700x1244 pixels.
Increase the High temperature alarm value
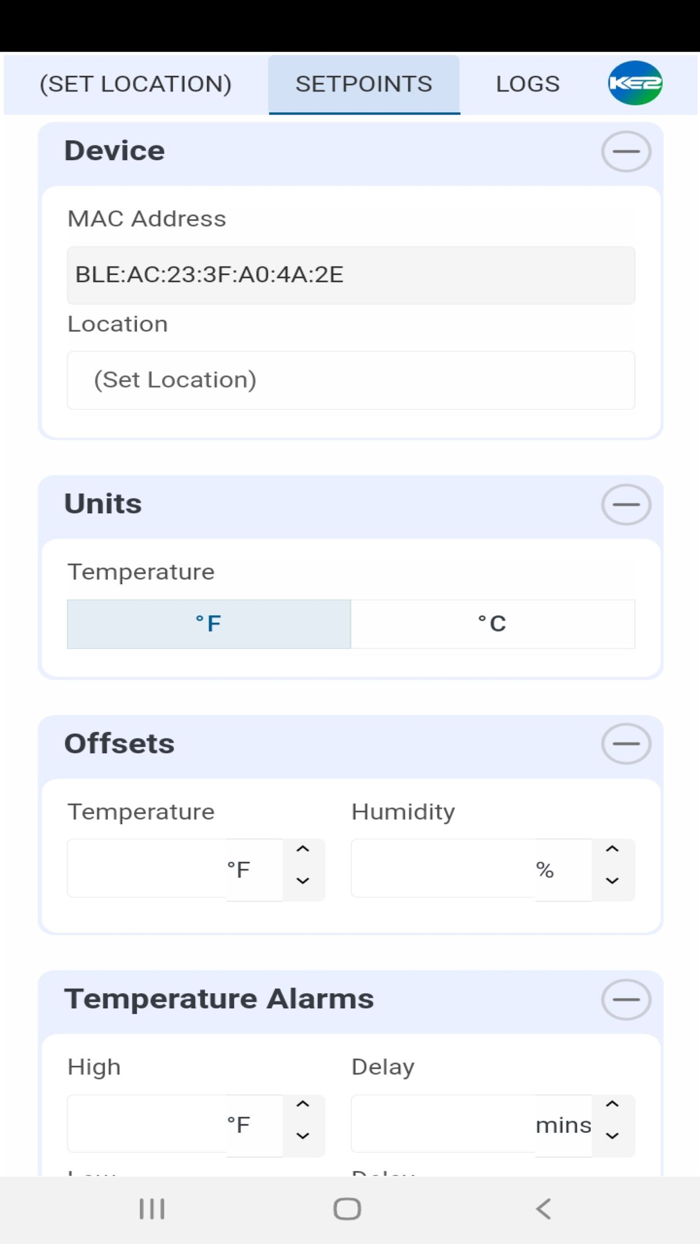[303, 1105]
